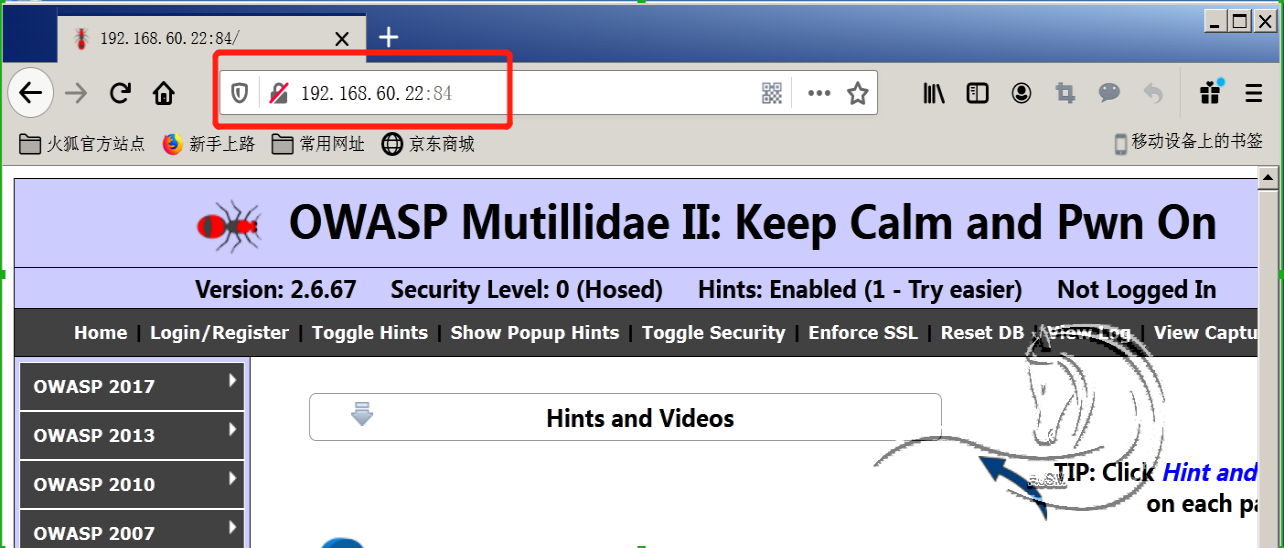Expand the OWASP 2010 menu
Screen dimensions: 1284x548
132,484
